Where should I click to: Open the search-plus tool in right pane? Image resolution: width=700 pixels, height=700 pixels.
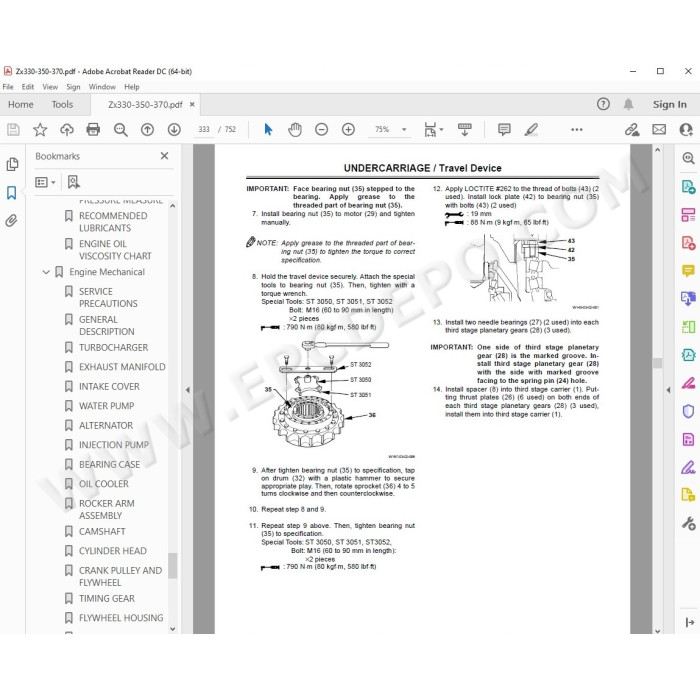point(688,158)
